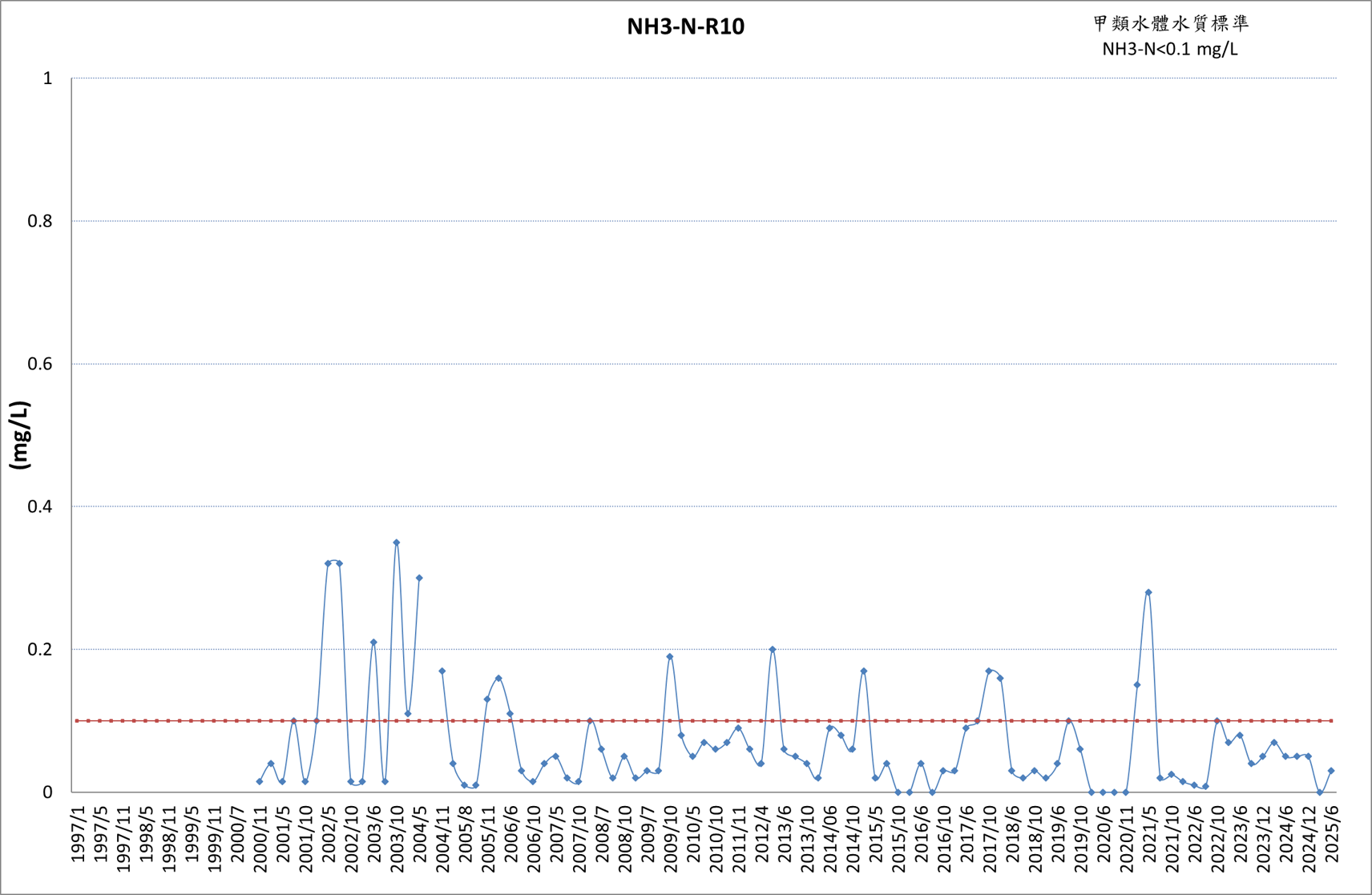This screenshot has width=1372, height=895.
Task: Click the NH3-N<0.1 mg/L standard label
Action: pos(1170,49)
